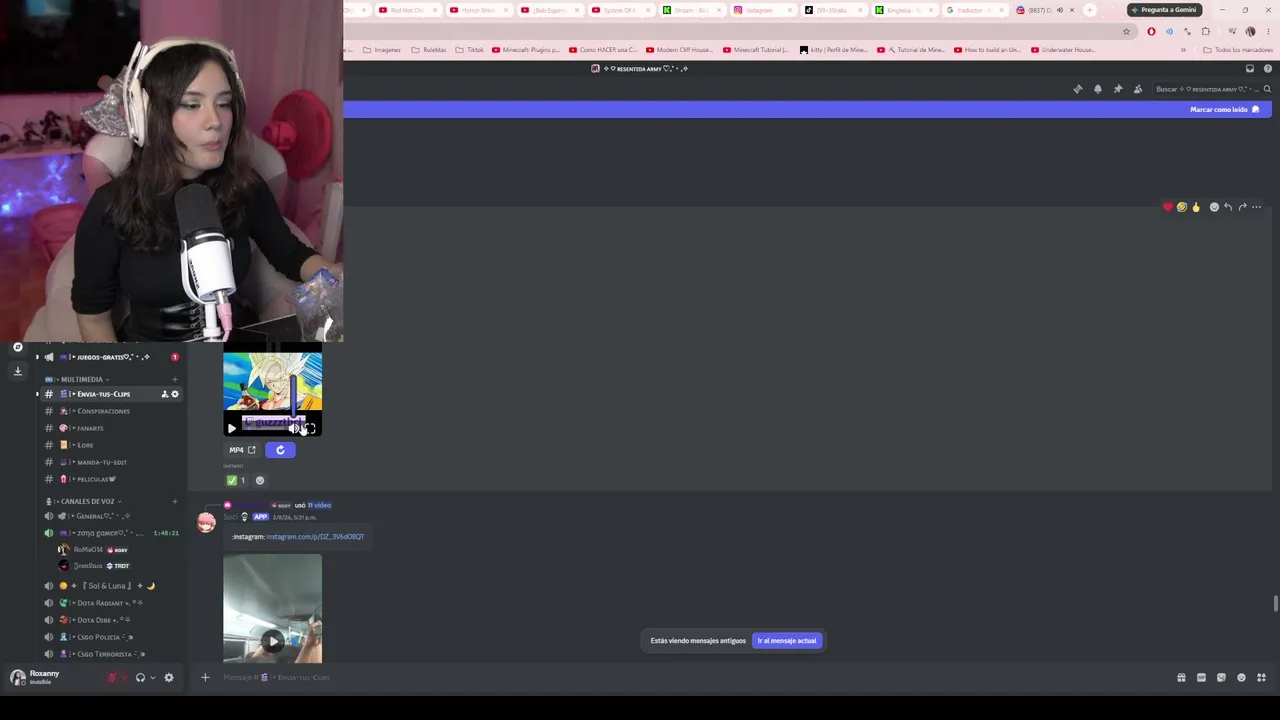Play the Goku video clip

coord(231,428)
